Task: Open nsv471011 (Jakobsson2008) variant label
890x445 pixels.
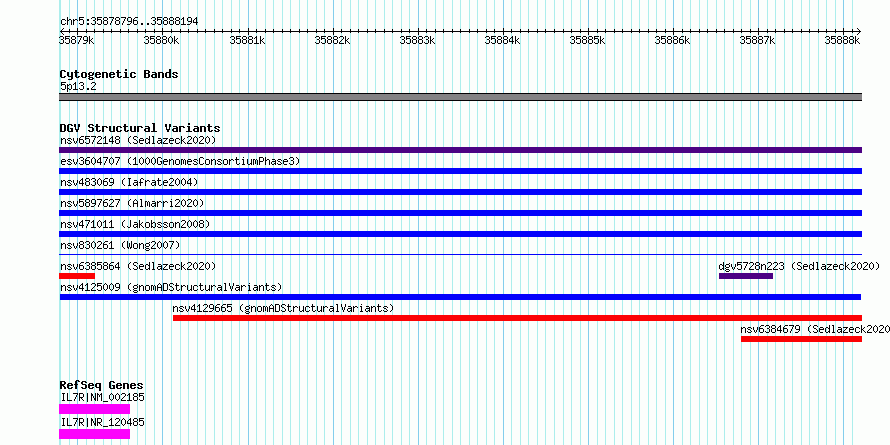Action: click(x=135, y=224)
